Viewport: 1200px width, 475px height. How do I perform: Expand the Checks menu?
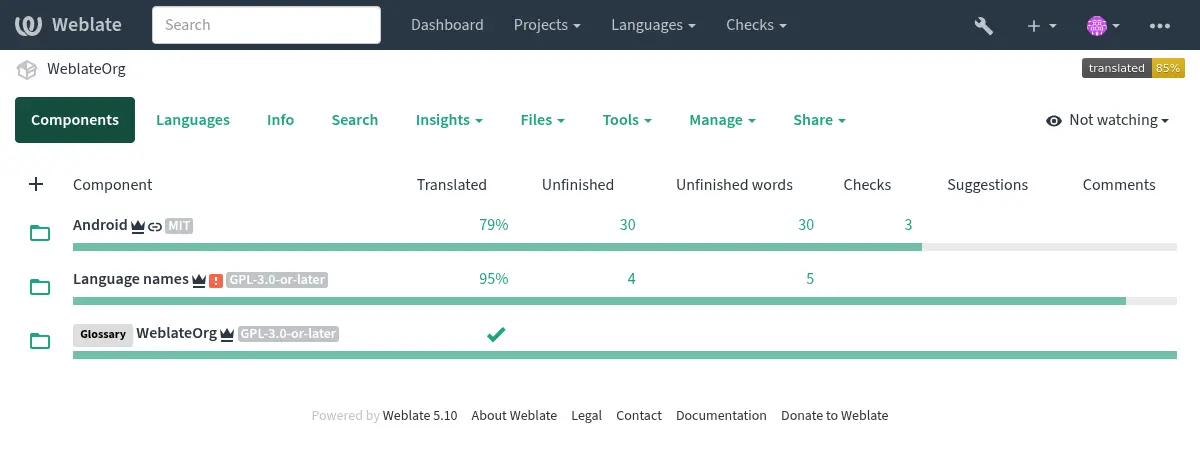pos(756,25)
